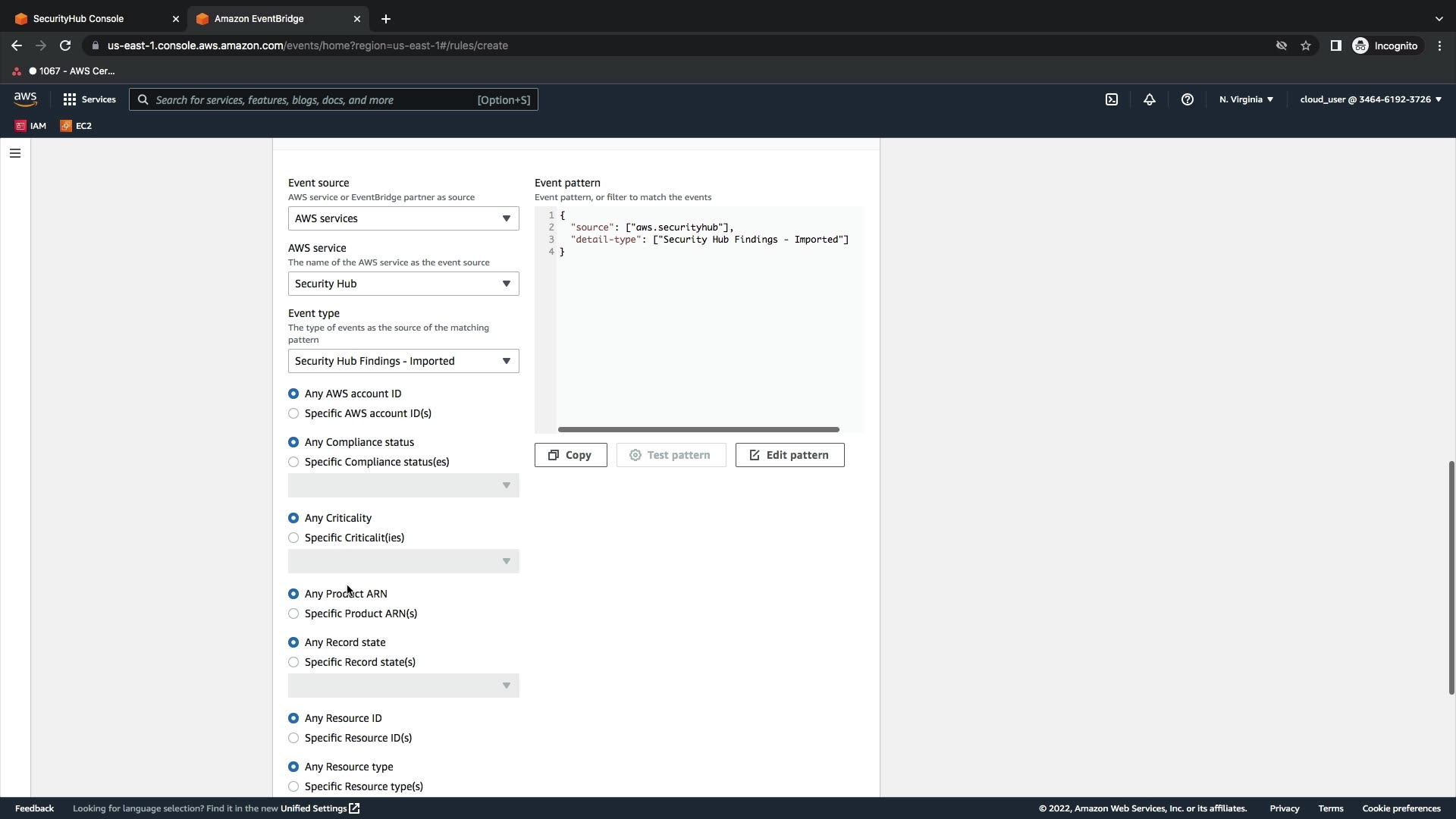Screen dimensions: 1456x819
Task: Open the Services grid menu
Action: tap(89, 99)
